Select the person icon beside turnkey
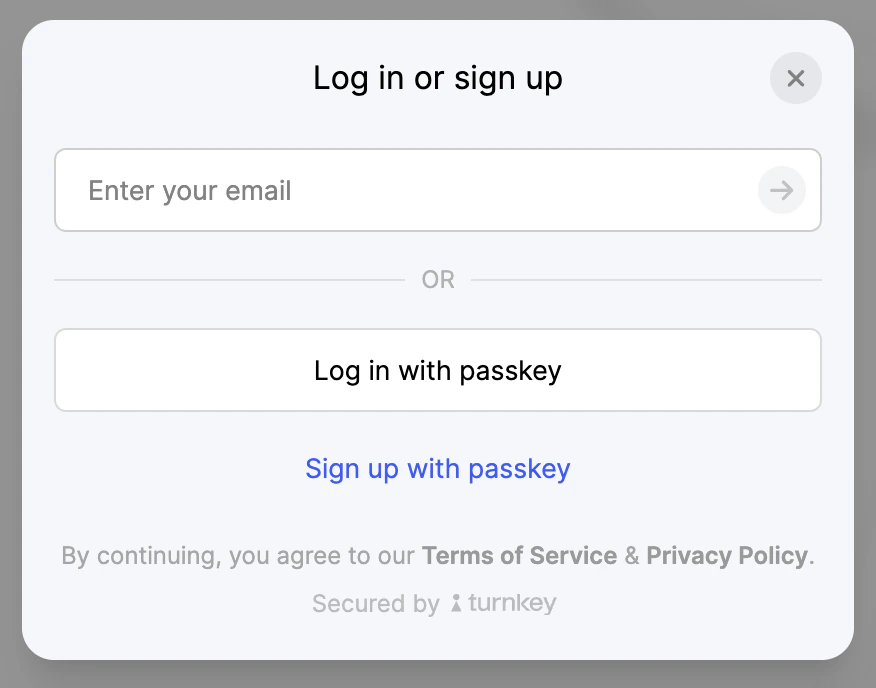Viewport: 876px width, 688px height. pyautogui.click(x=456, y=604)
